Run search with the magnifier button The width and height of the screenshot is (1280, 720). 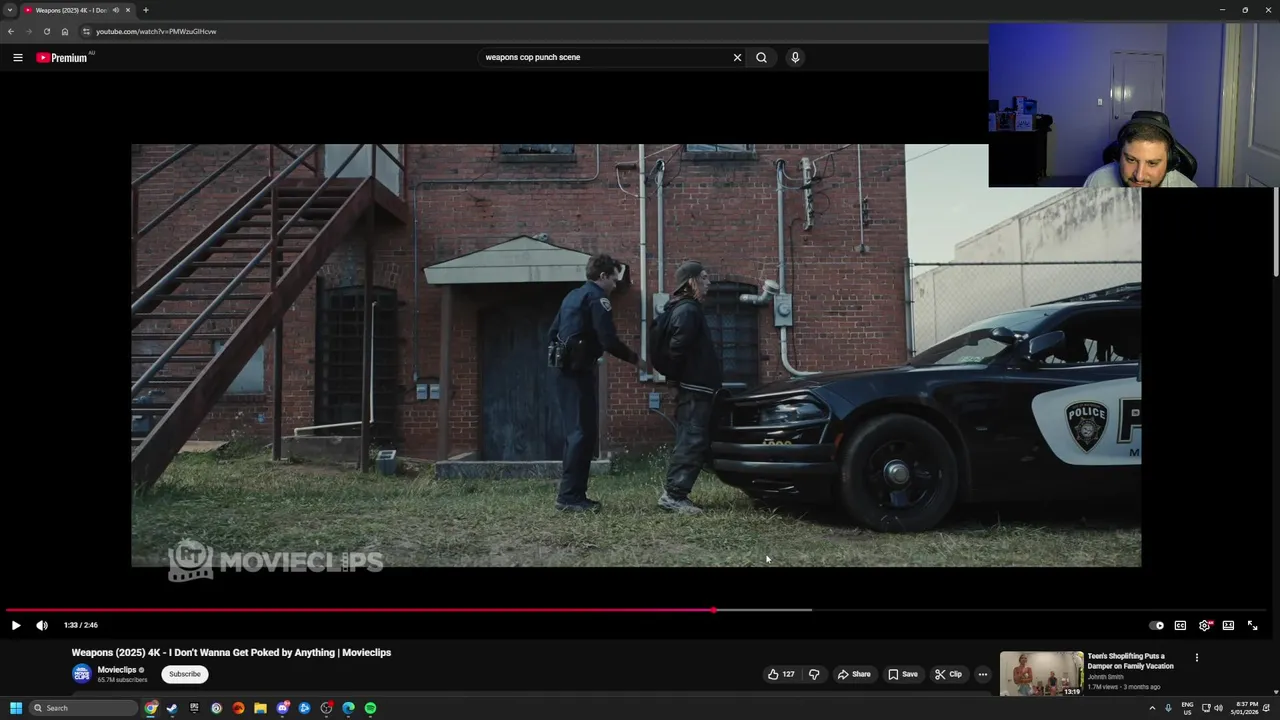pos(761,57)
